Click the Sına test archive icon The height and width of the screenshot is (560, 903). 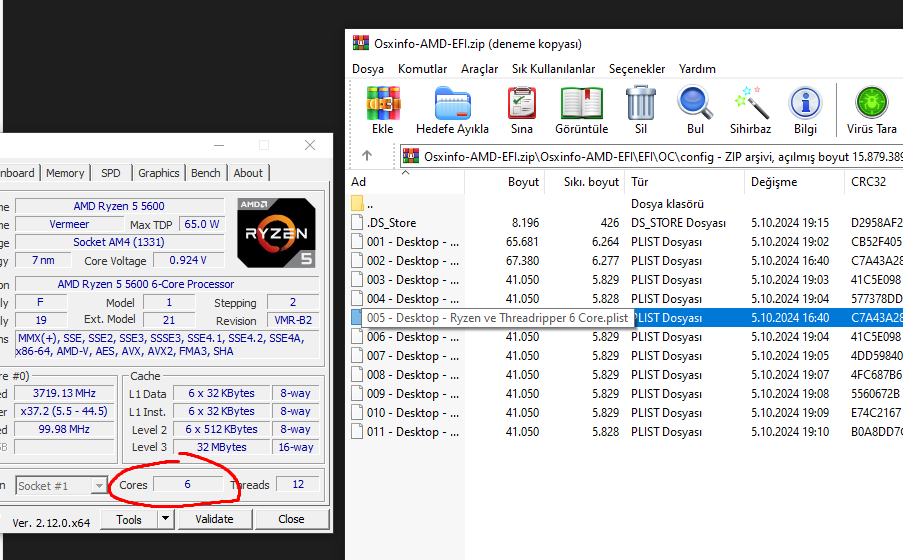pos(521,103)
